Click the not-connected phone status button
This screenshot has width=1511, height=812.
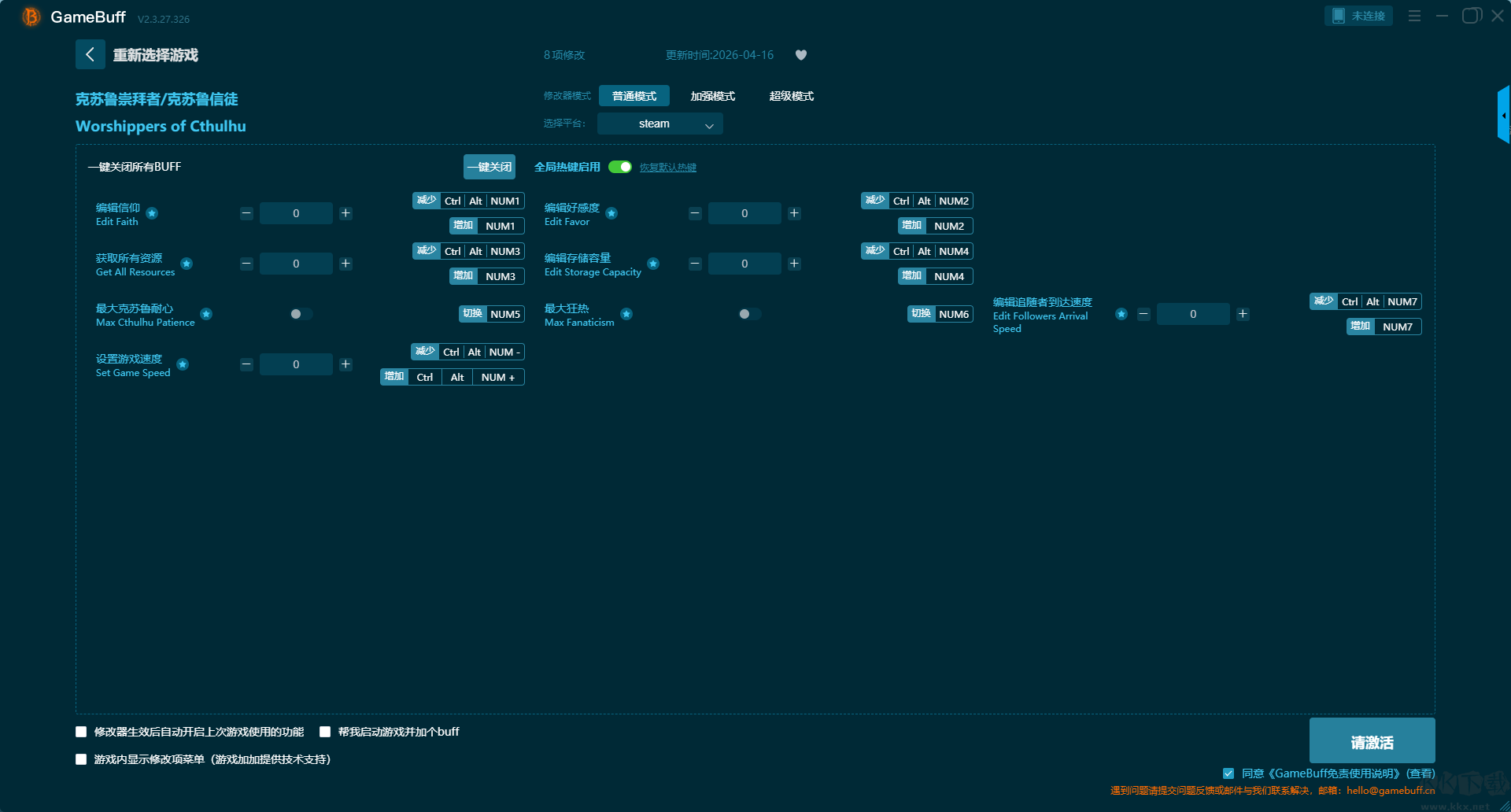(x=1358, y=16)
